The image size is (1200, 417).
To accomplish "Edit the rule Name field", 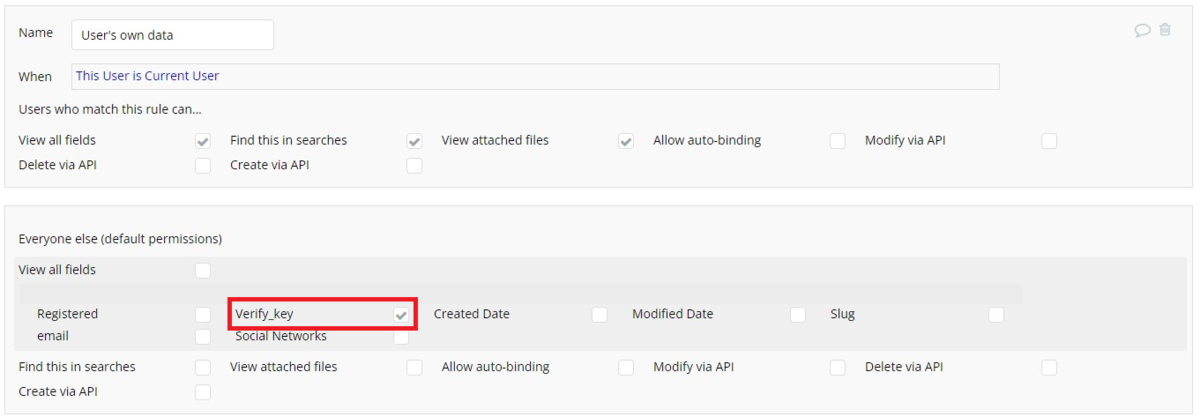I will [173, 35].
